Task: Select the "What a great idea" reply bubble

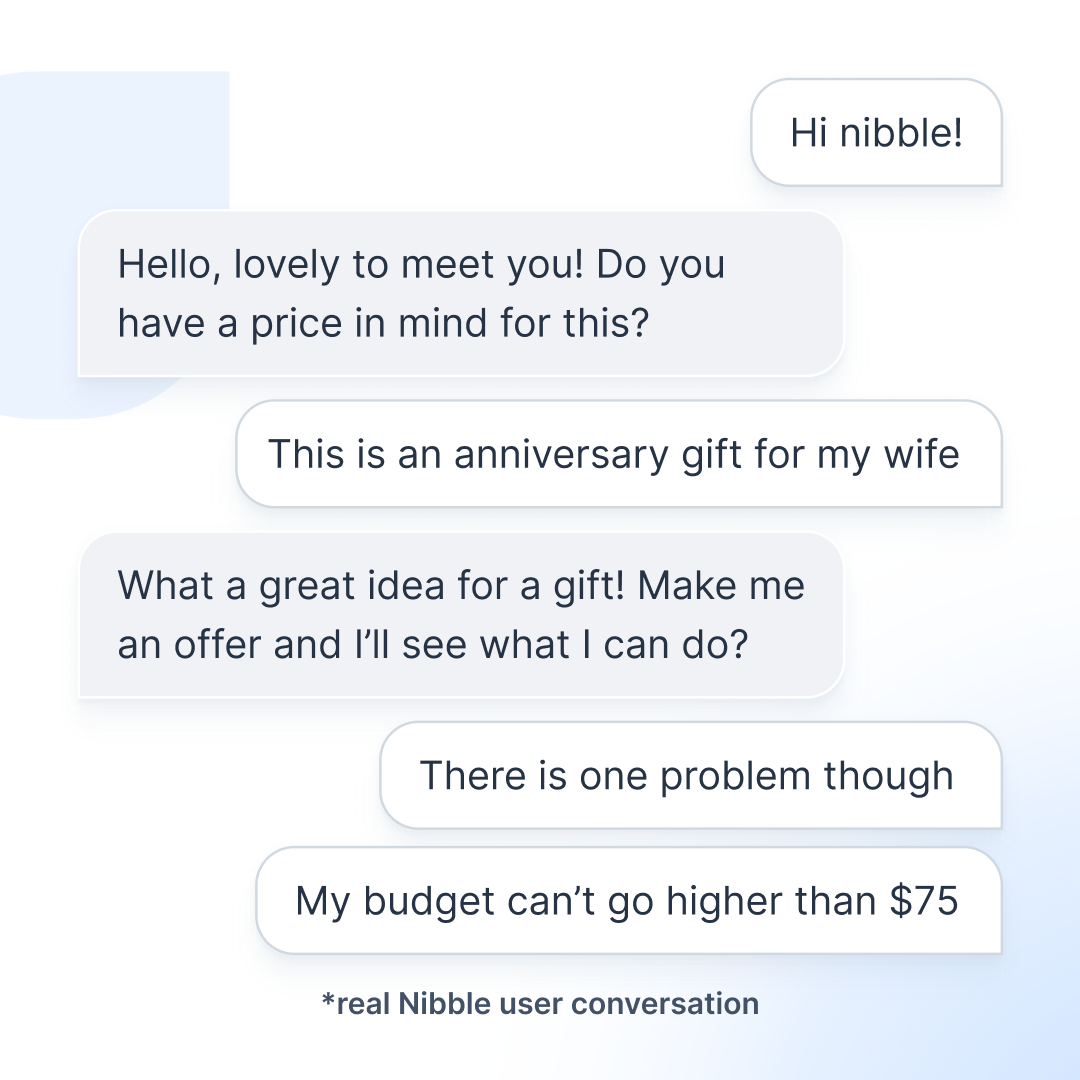Action: [x=460, y=614]
